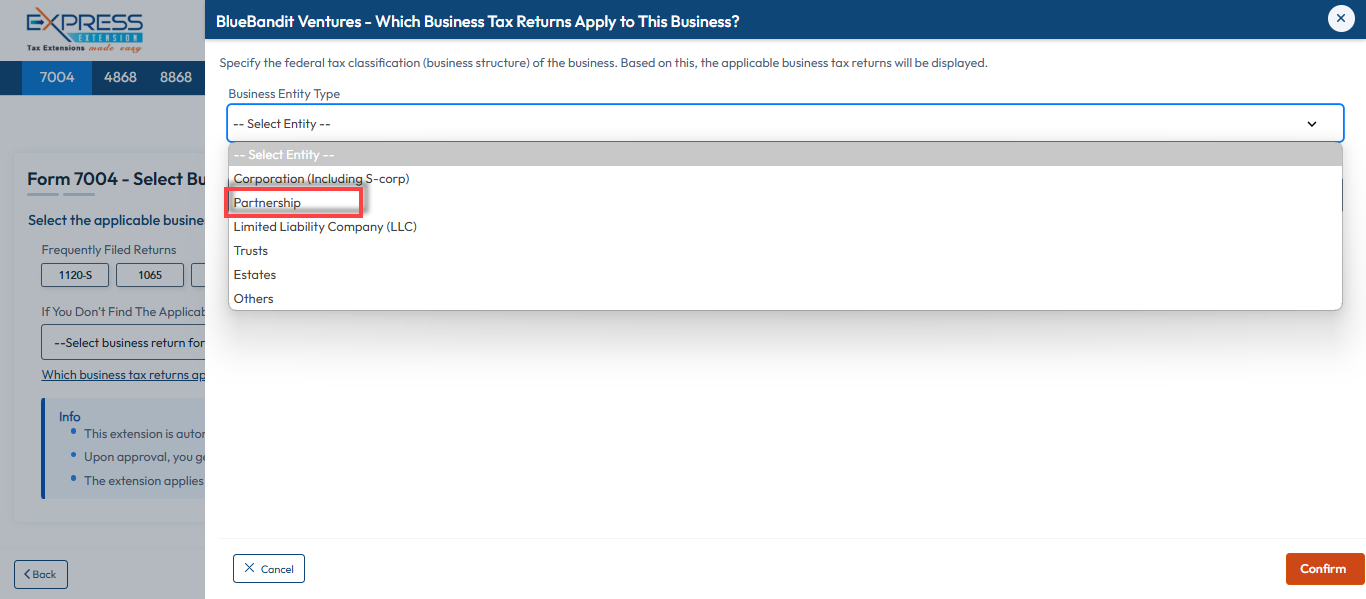Cancel the entity type dialog
1366x599 pixels.
[269, 569]
